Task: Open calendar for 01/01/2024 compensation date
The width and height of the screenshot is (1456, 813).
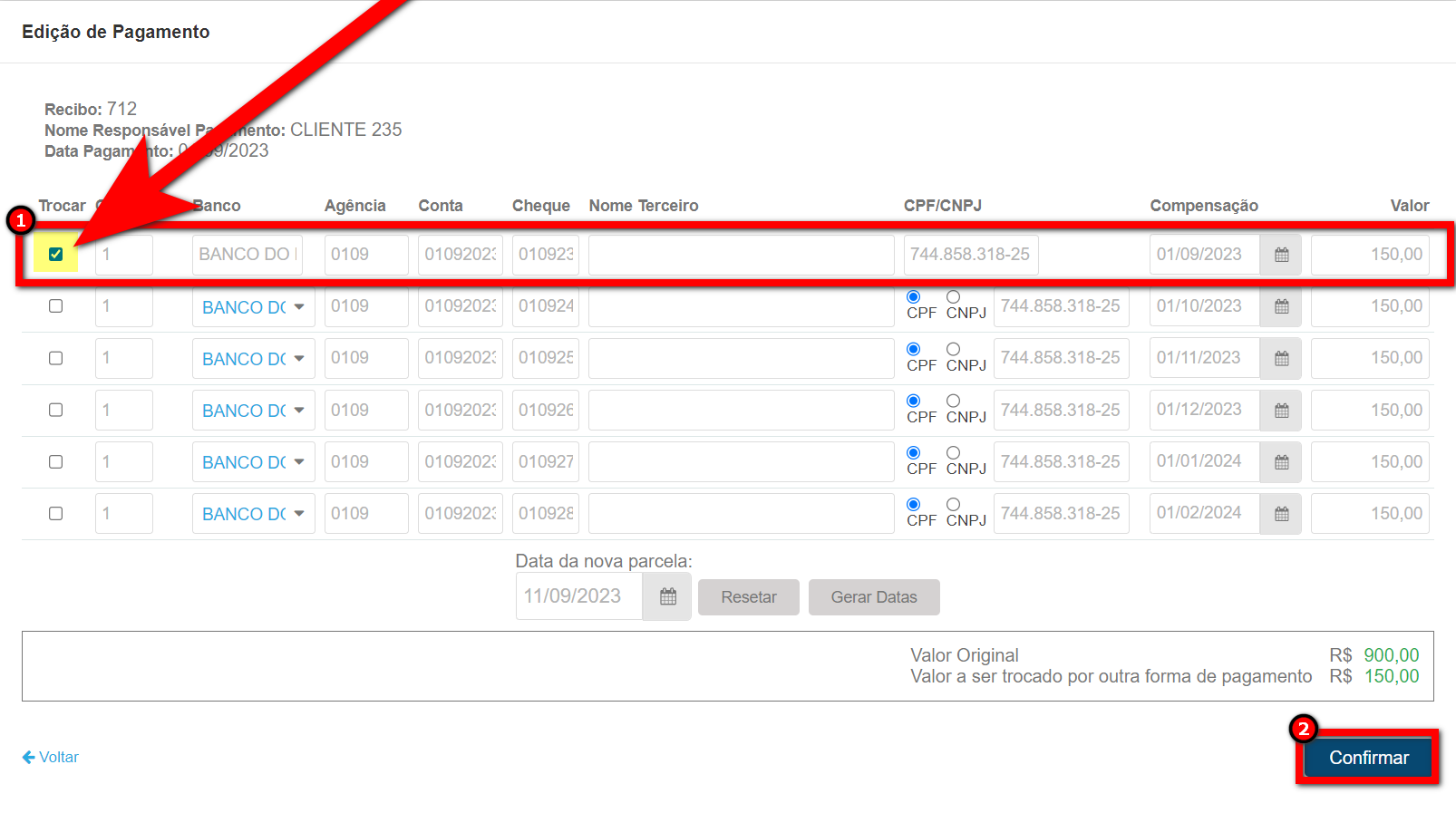Action: click(1280, 462)
